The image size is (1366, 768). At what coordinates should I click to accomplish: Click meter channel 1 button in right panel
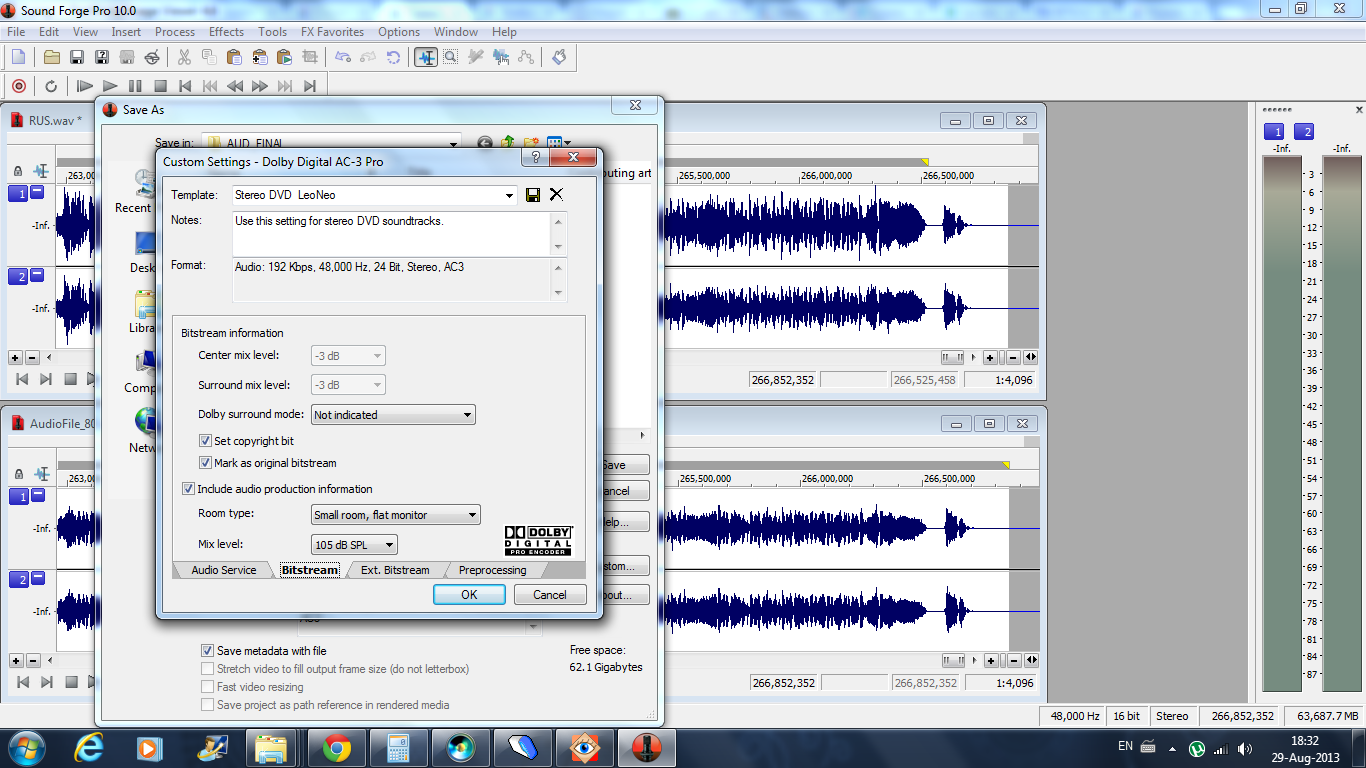pos(1274,132)
